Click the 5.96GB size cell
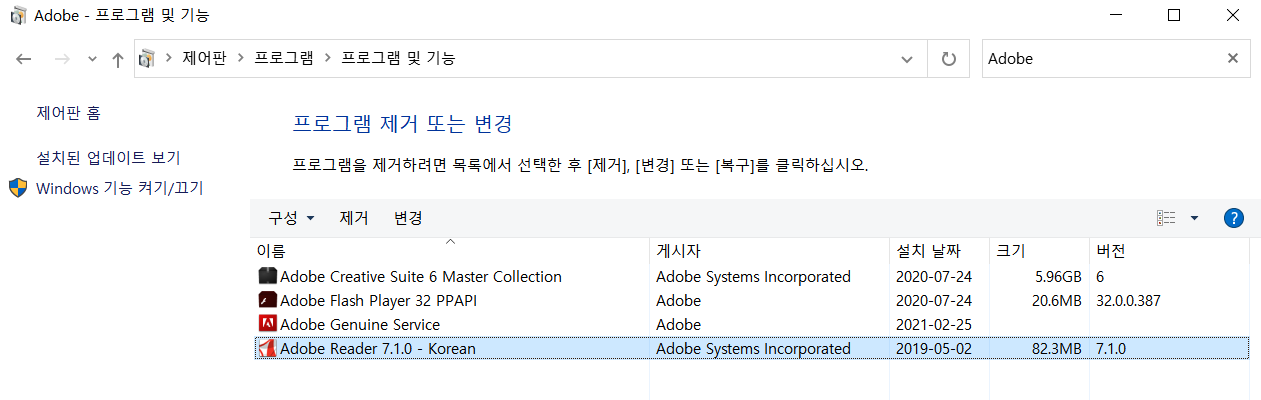The image size is (1261, 400). pyautogui.click(x=1057, y=277)
